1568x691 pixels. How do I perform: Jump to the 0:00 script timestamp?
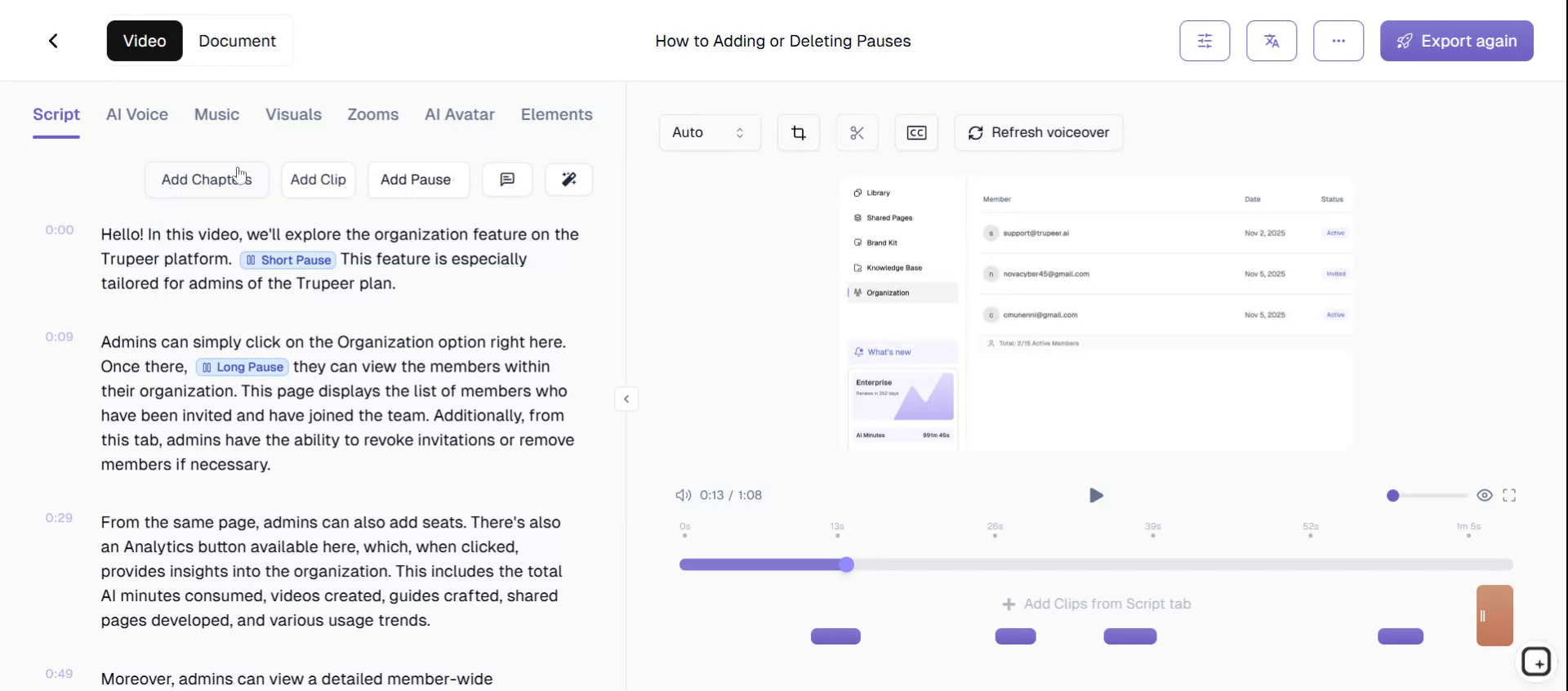click(60, 230)
